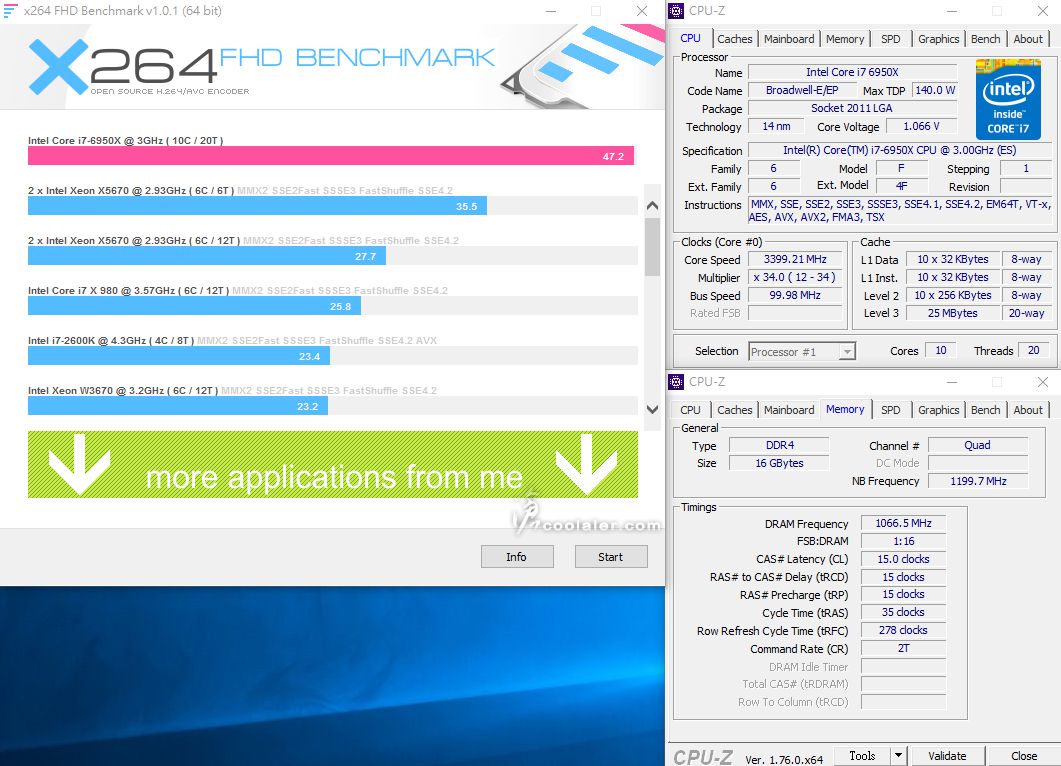This screenshot has width=1061, height=766.
Task: Open the Processor #1 selection dropdown
Action: 846,351
